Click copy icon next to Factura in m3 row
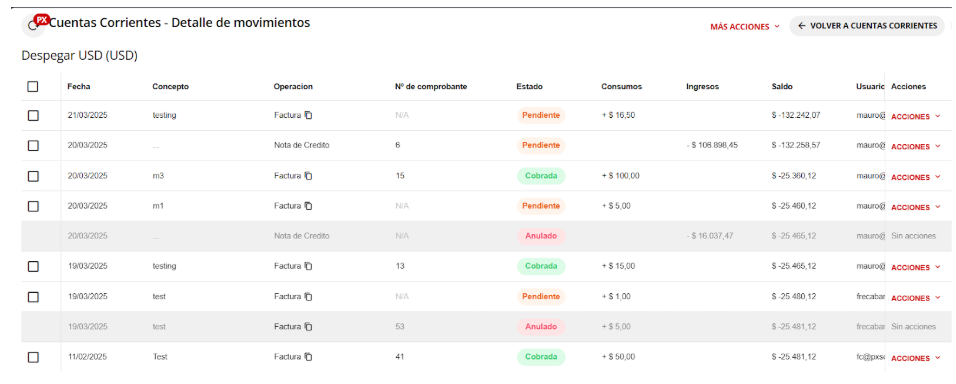 coord(309,176)
